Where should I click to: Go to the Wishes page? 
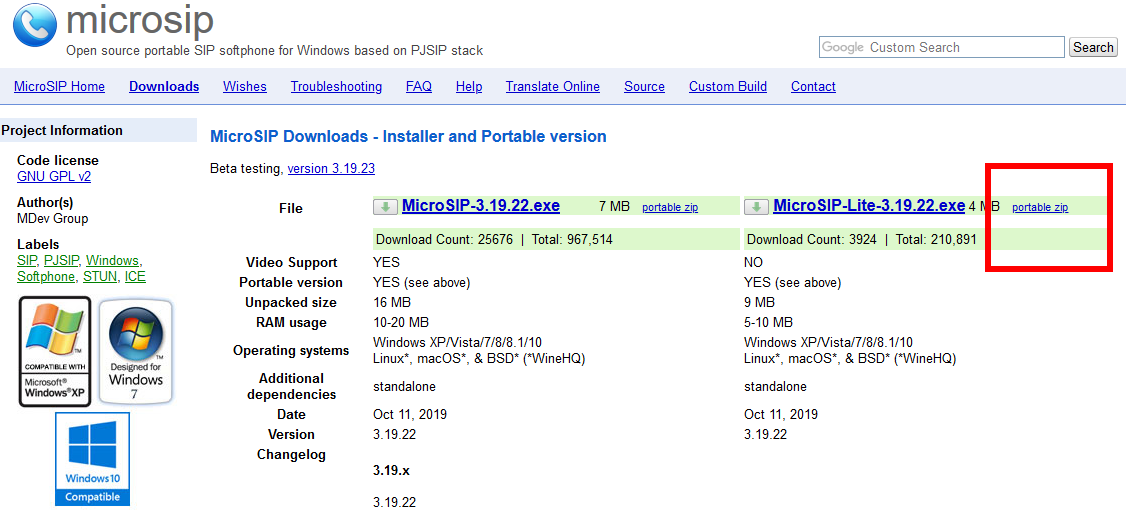245,87
